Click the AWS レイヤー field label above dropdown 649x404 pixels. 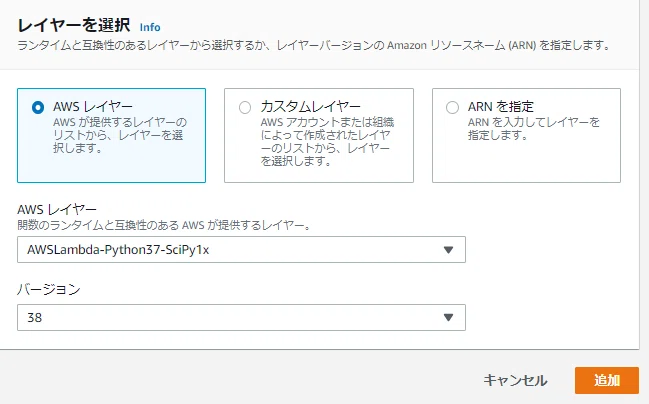coord(57,209)
